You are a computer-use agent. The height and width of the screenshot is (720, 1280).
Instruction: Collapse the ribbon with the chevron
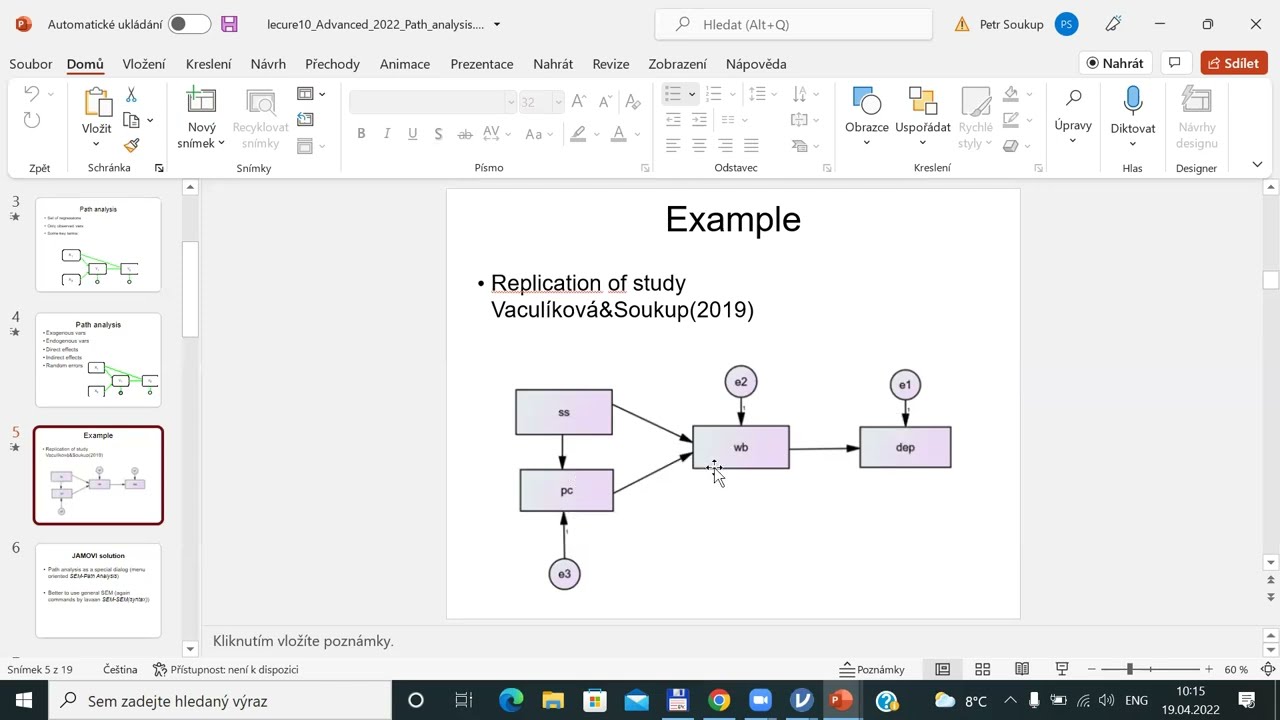(1257, 164)
